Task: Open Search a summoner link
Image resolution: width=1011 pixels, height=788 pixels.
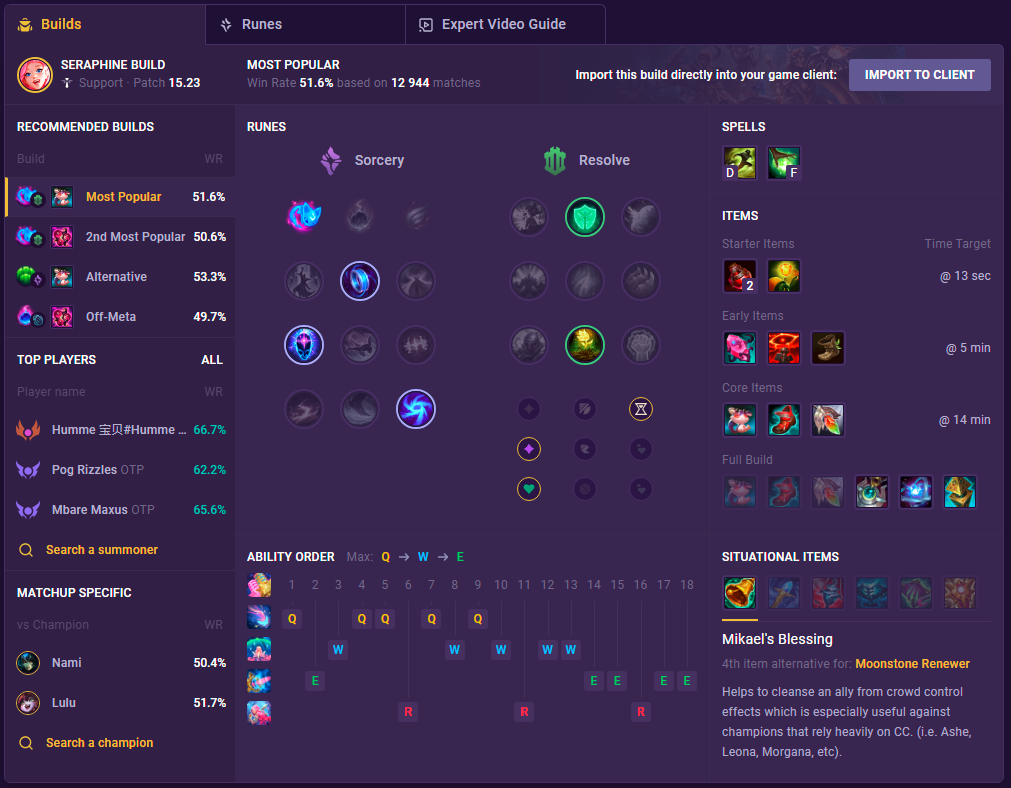Action: (x=102, y=550)
